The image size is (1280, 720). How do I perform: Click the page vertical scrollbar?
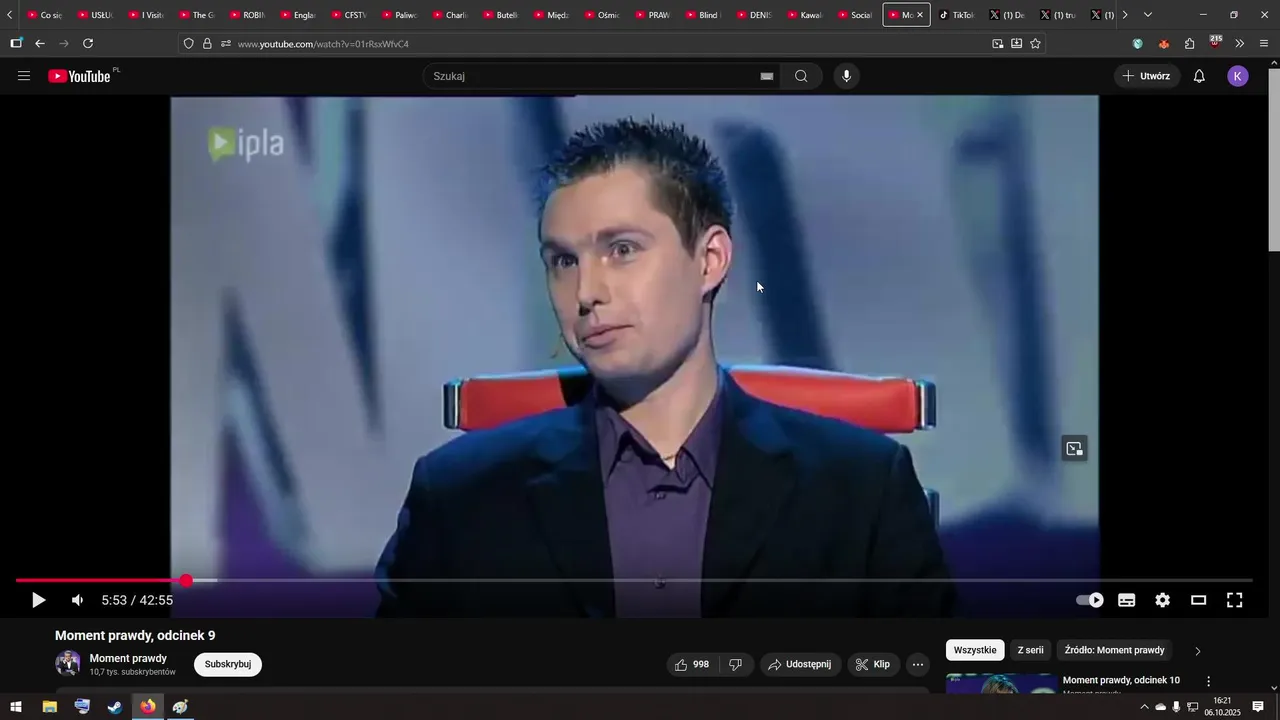point(1273,160)
